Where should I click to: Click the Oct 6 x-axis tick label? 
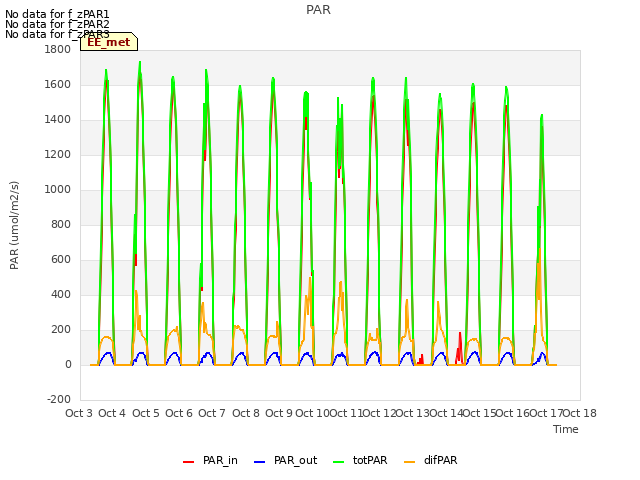pos(179,413)
